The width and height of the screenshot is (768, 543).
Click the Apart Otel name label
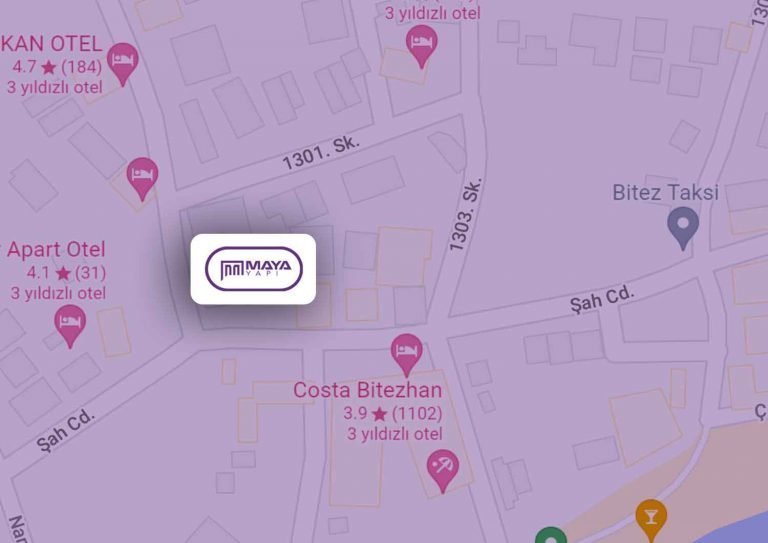point(56,249)
